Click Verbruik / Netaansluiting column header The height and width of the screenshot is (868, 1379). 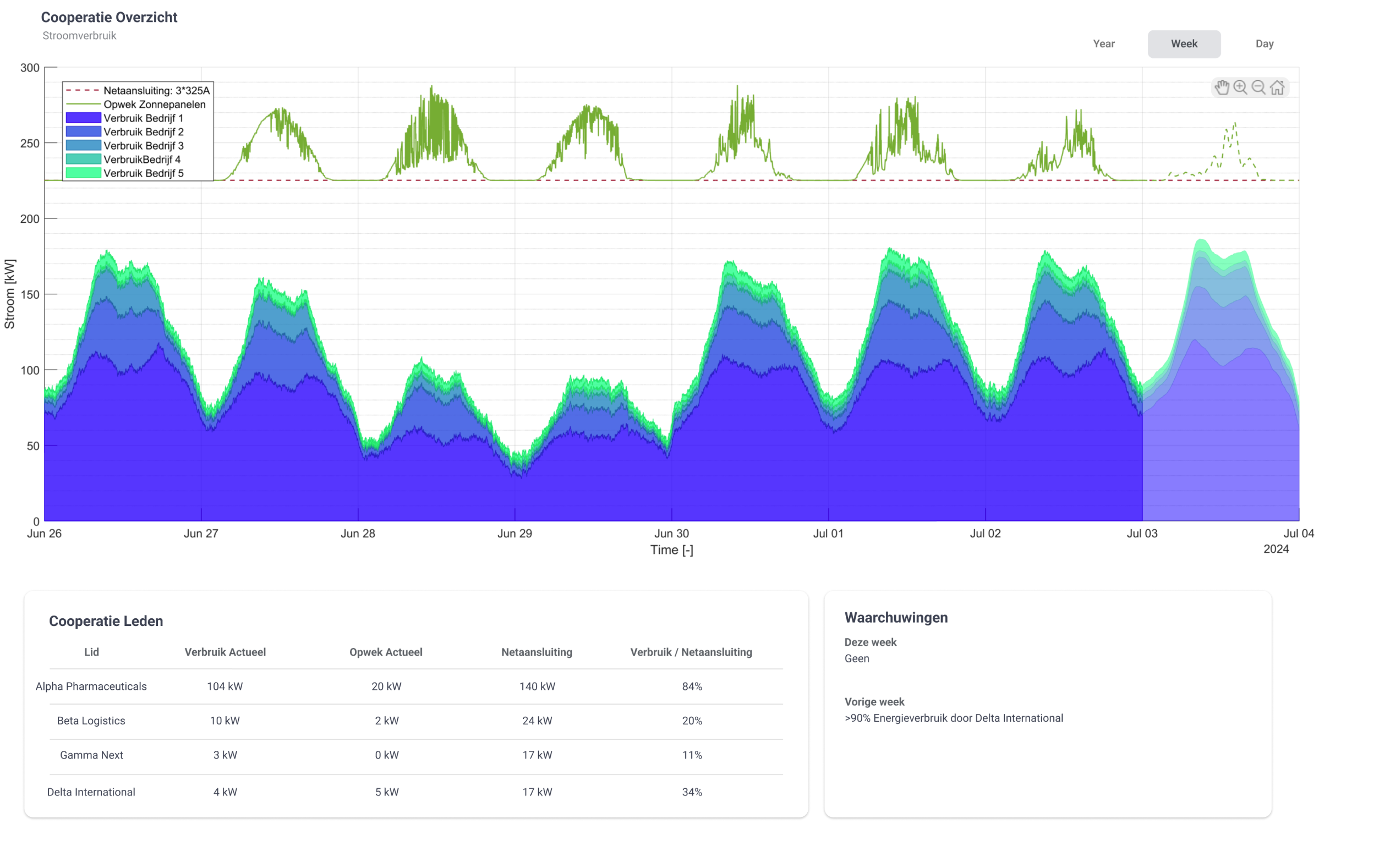click(691, 652)
